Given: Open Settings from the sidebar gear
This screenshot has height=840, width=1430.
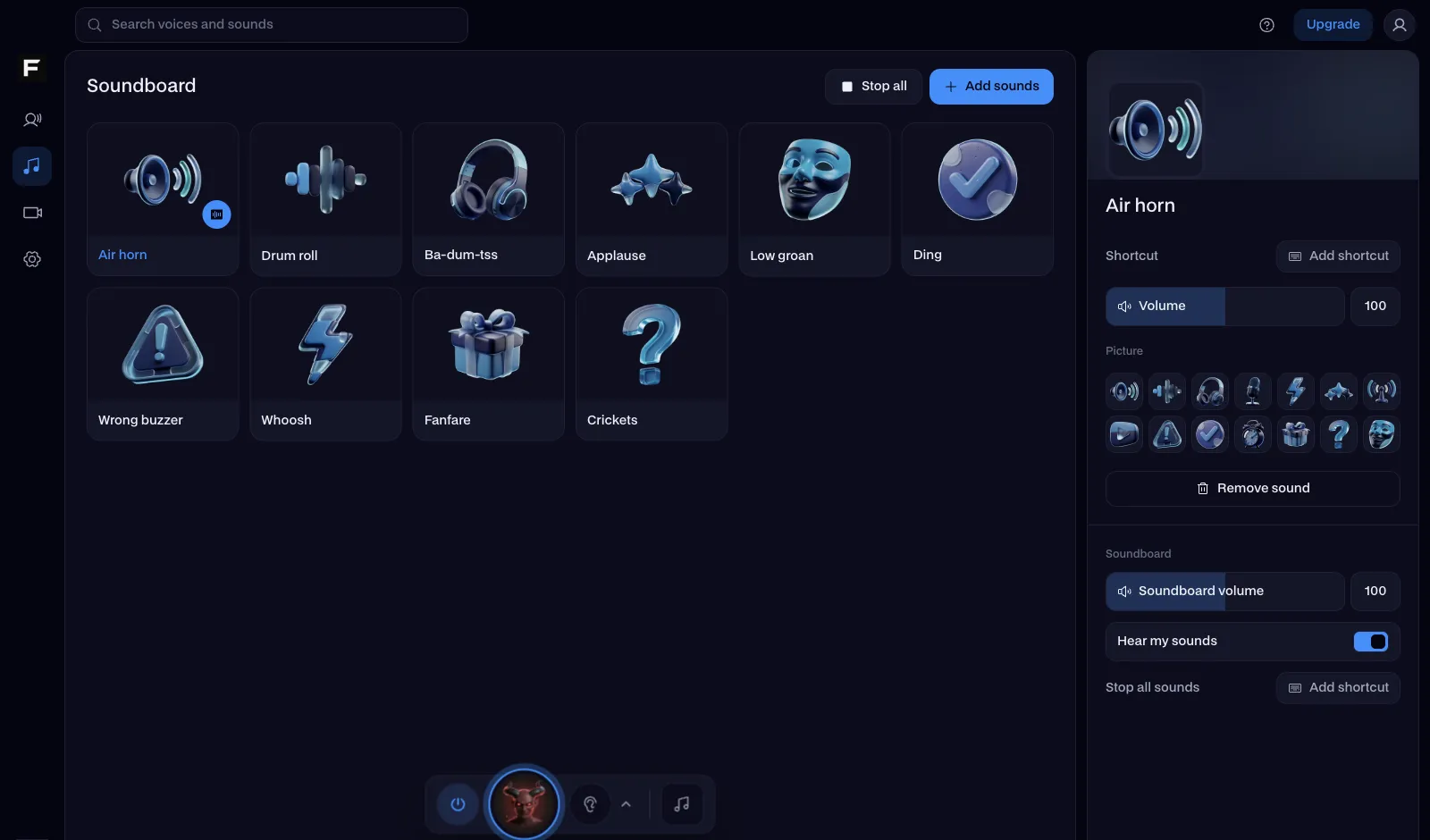Looking at the screenshot, I should [x=32, y=259].
